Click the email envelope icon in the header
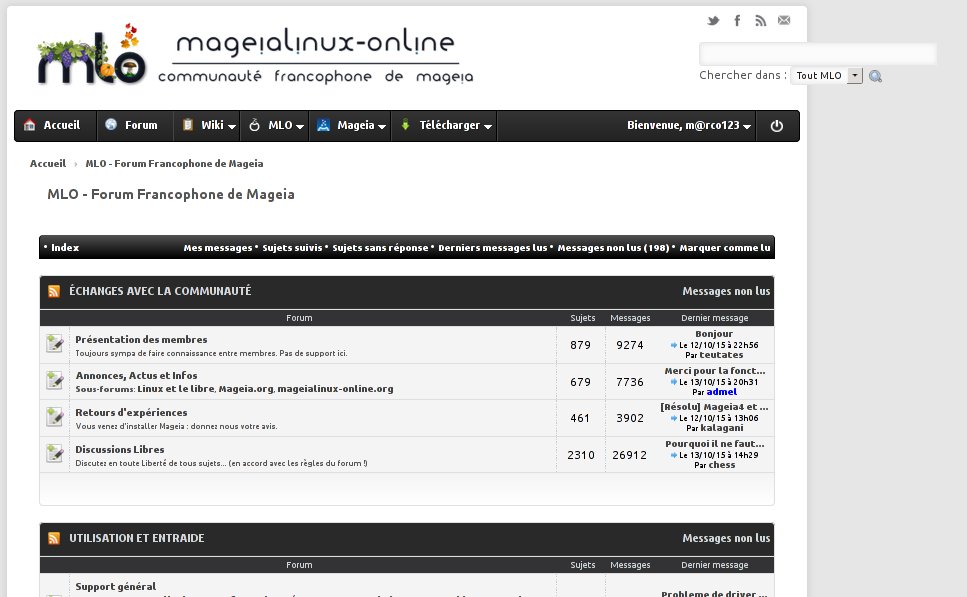967x597 pixels. (x=784, y=20)
